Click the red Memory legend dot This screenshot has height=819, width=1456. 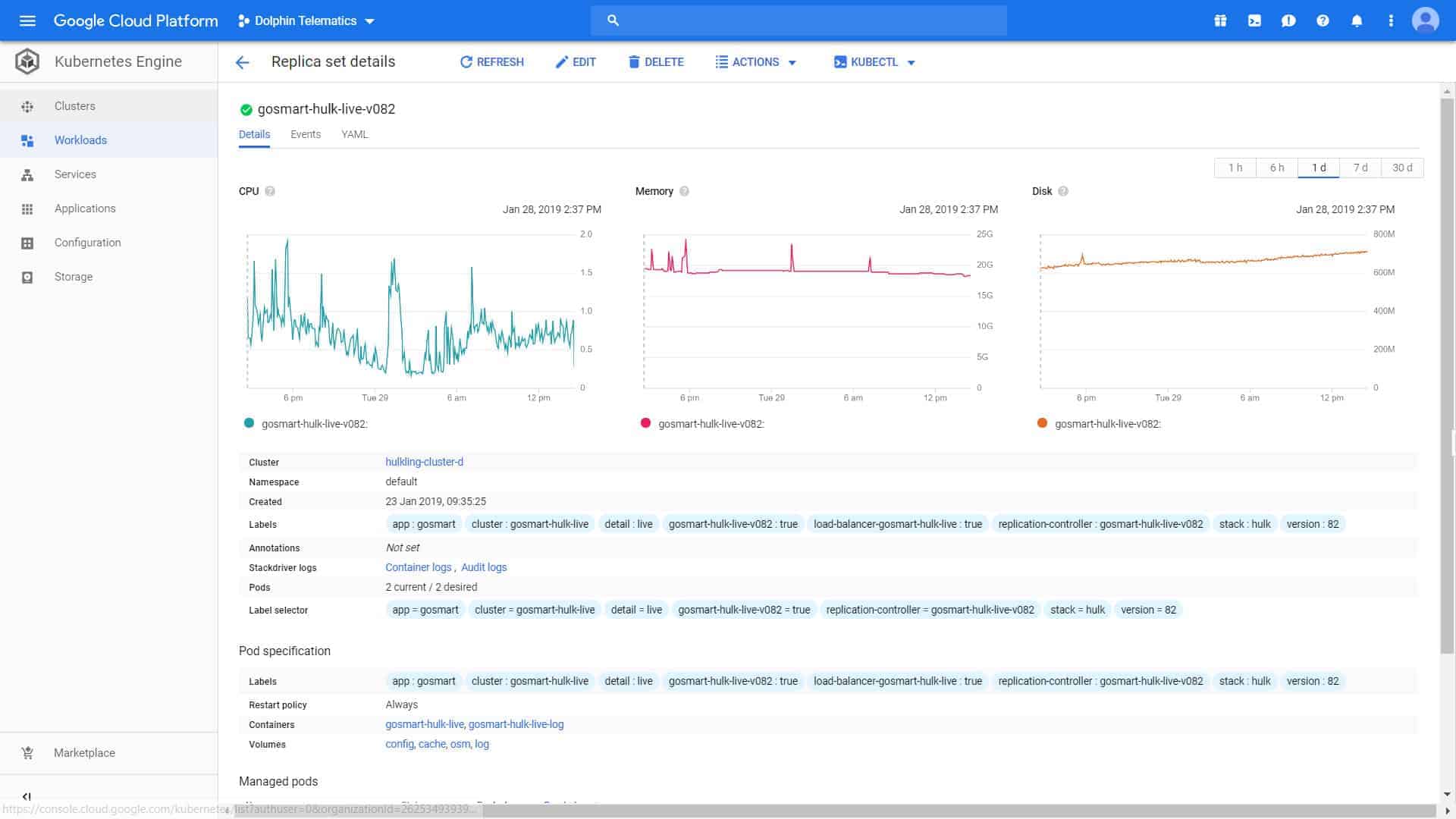pyautogui.click(x=645, y=423)
